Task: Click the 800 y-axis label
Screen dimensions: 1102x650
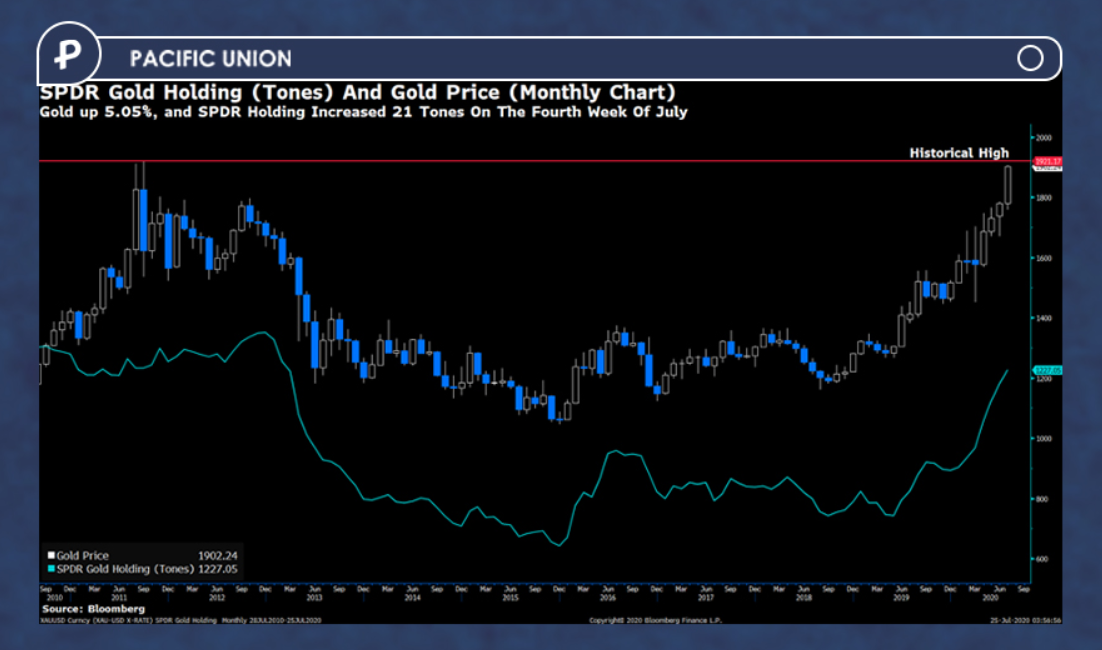Action: coord(1042,499)
